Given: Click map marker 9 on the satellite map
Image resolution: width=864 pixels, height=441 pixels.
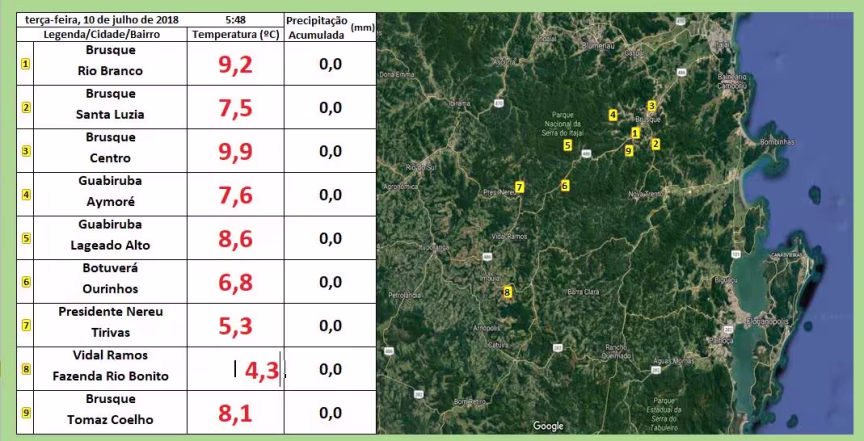Looking at the screenshot, I should (x=628, y=151).
